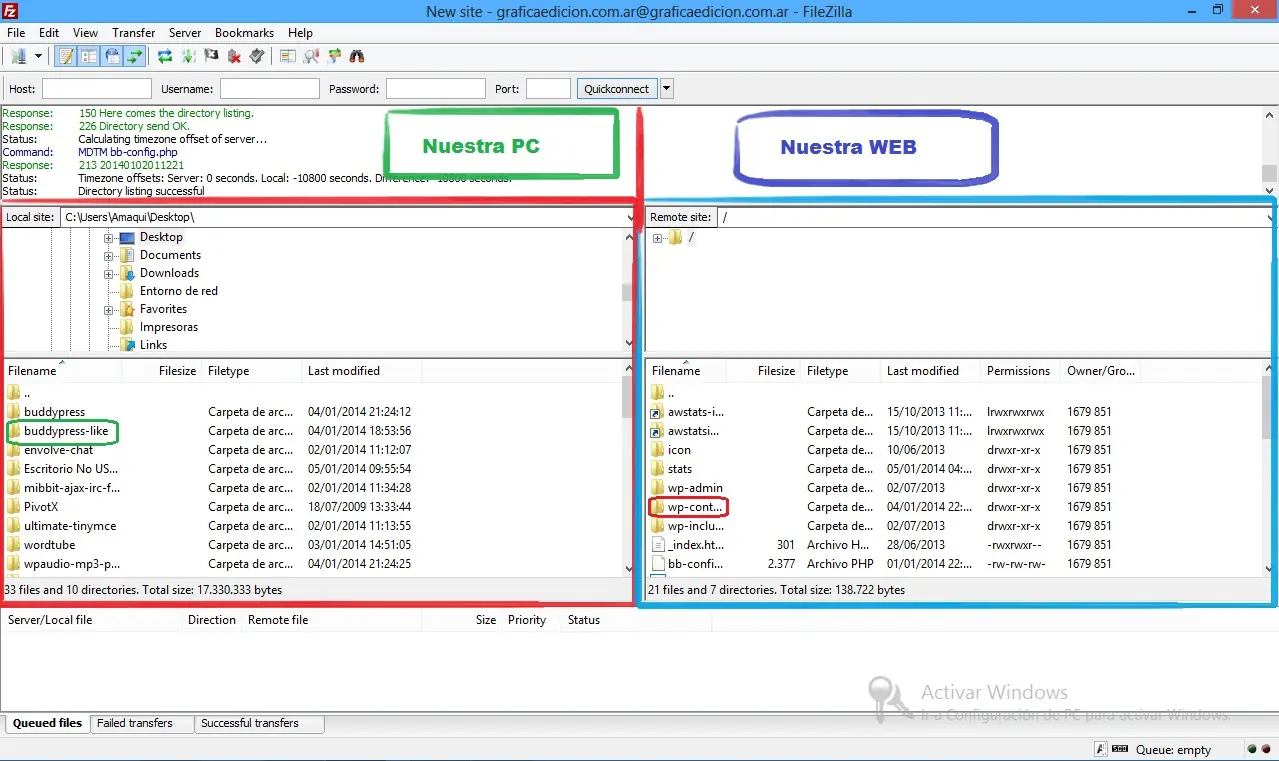Viewport: 1279px width, 761px height.
Task: Select the remote stats folder
Action: pos(680,469)
